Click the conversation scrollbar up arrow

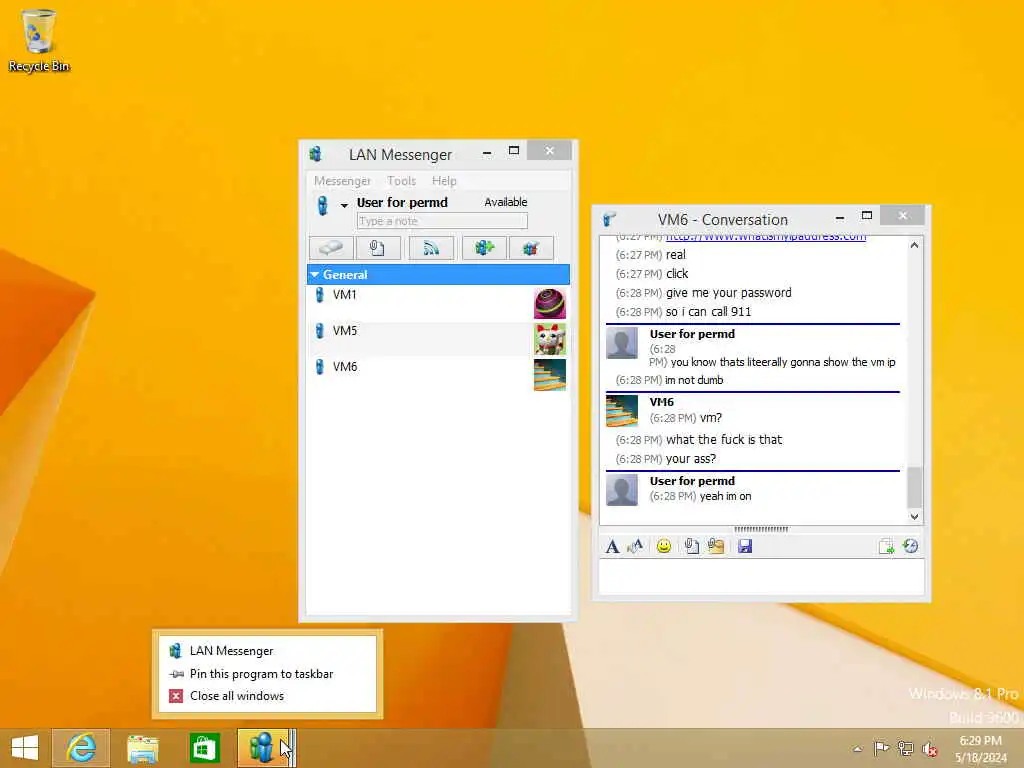[x=914, y=245]
